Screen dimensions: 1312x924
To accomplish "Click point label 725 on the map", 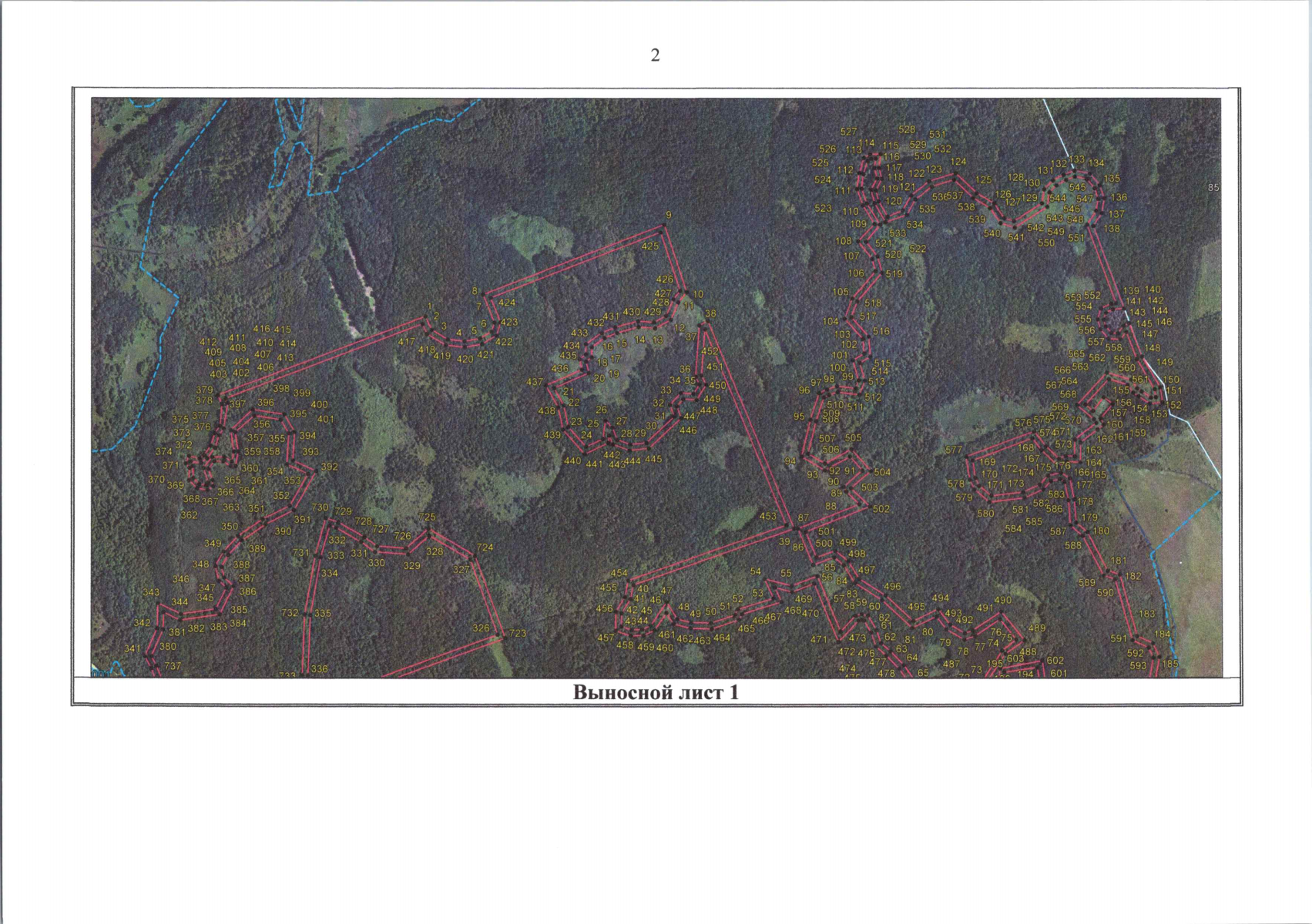I will pos(427,517).
